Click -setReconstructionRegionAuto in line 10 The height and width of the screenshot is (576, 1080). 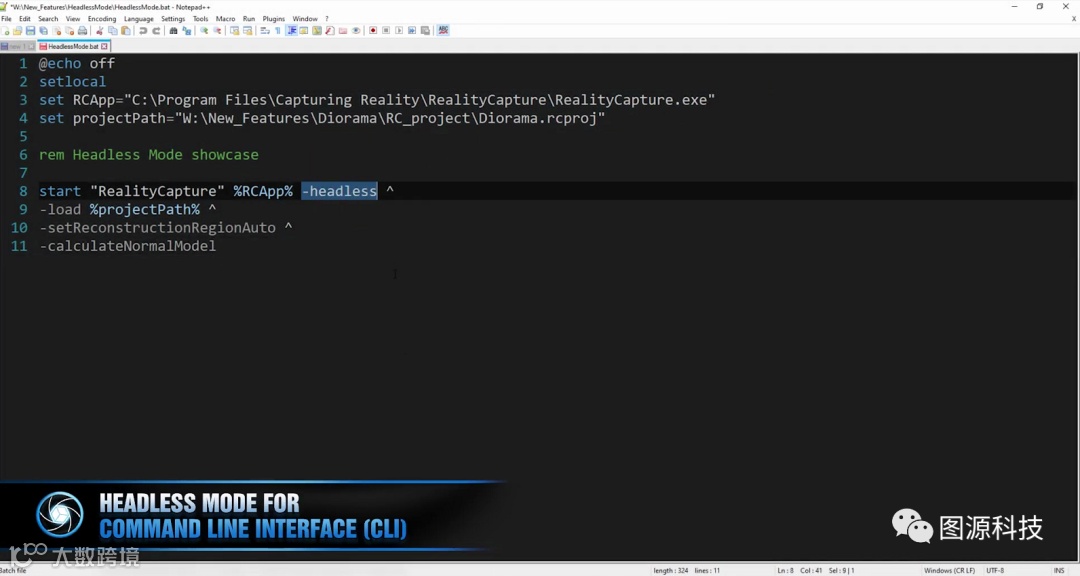[x=157, y=227]
